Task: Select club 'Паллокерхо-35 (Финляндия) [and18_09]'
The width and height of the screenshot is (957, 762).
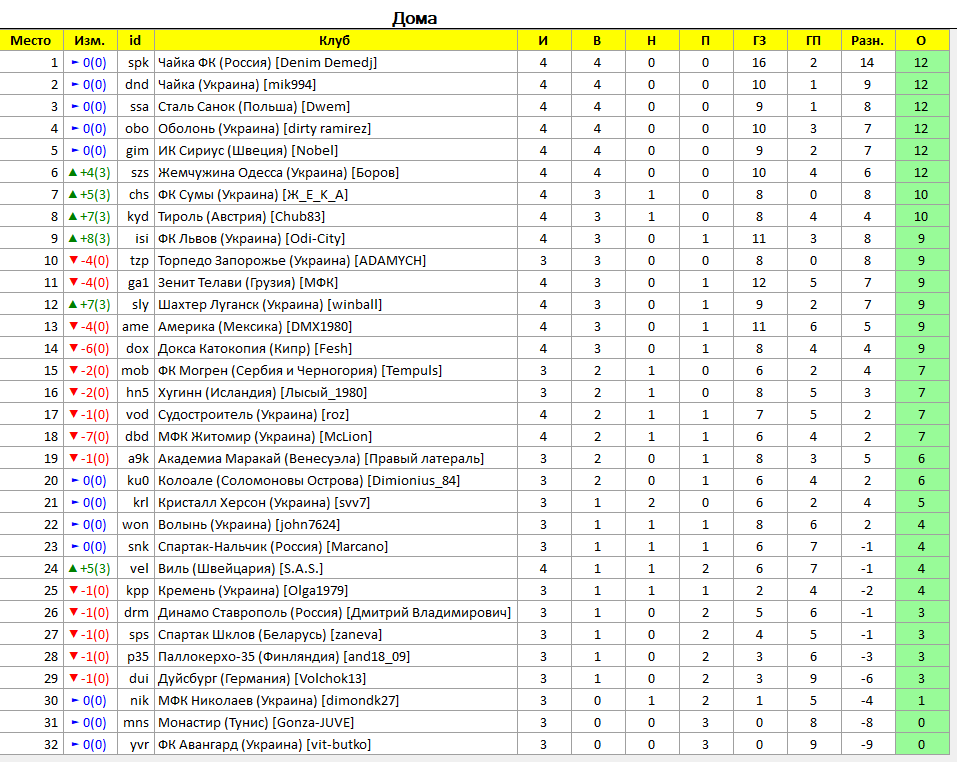Action: point(284,656)
